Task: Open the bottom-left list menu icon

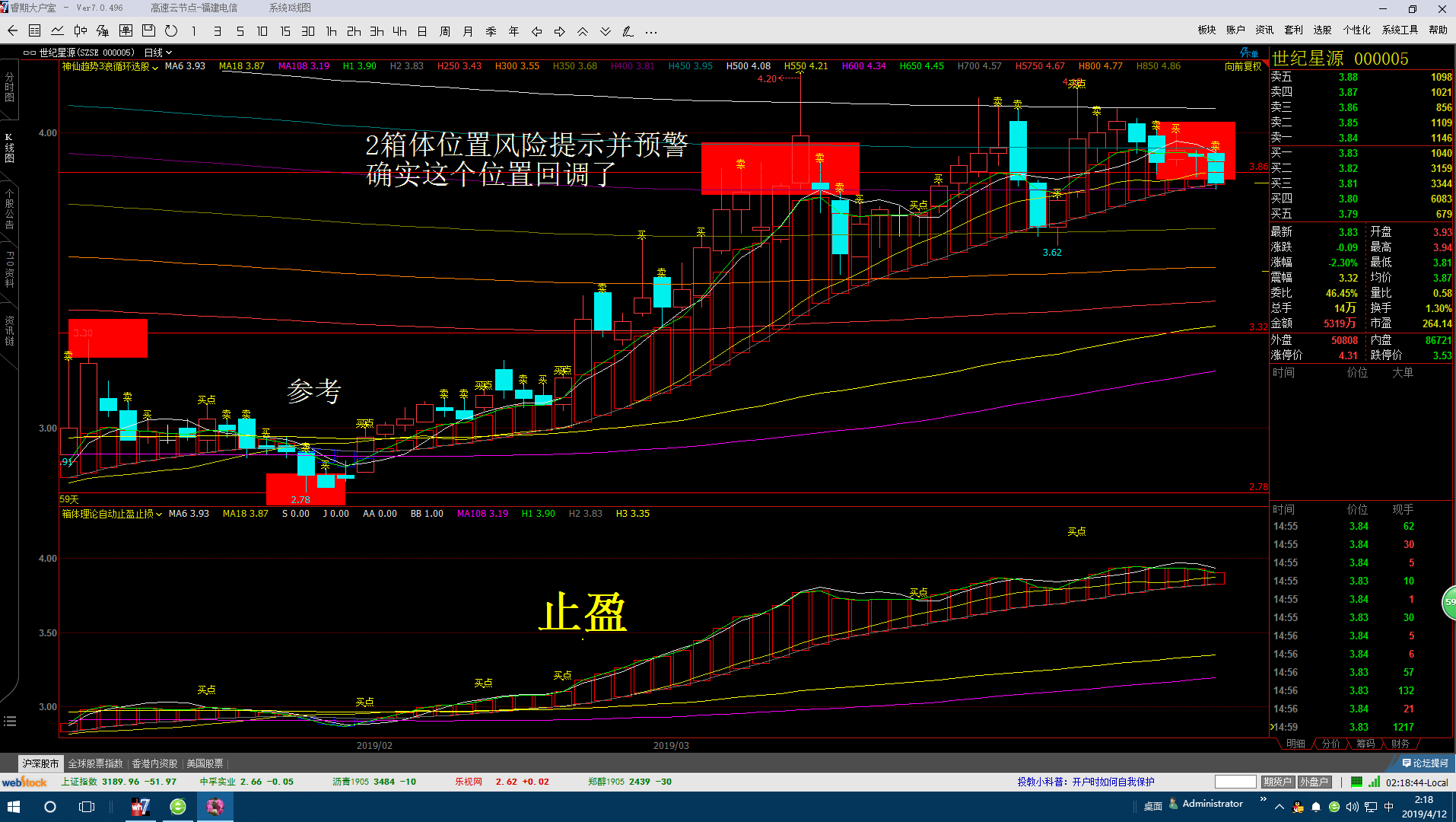Action: pos(10,721)
